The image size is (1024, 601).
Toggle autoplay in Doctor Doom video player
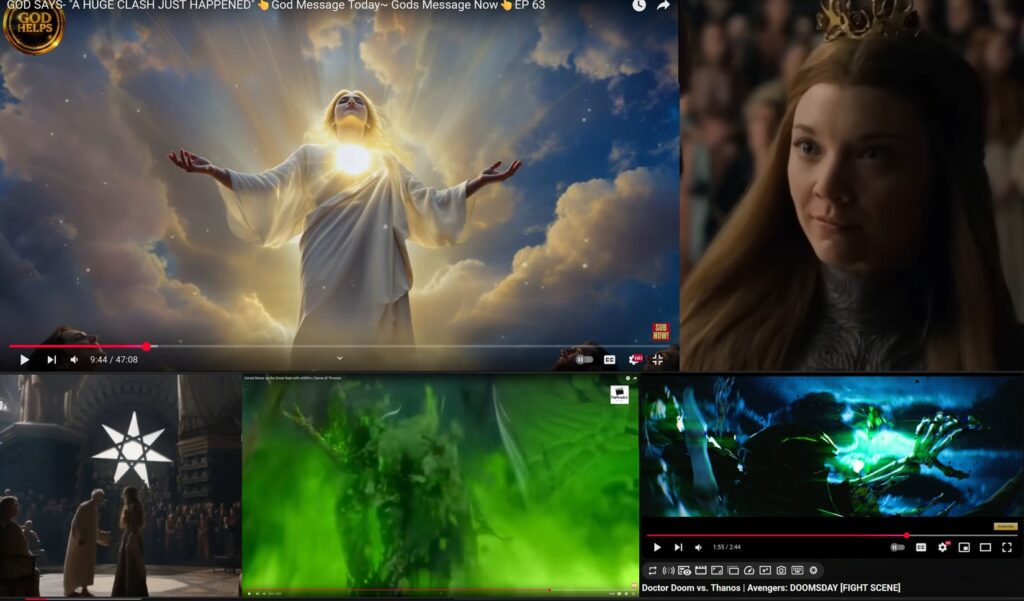[898, 547]
